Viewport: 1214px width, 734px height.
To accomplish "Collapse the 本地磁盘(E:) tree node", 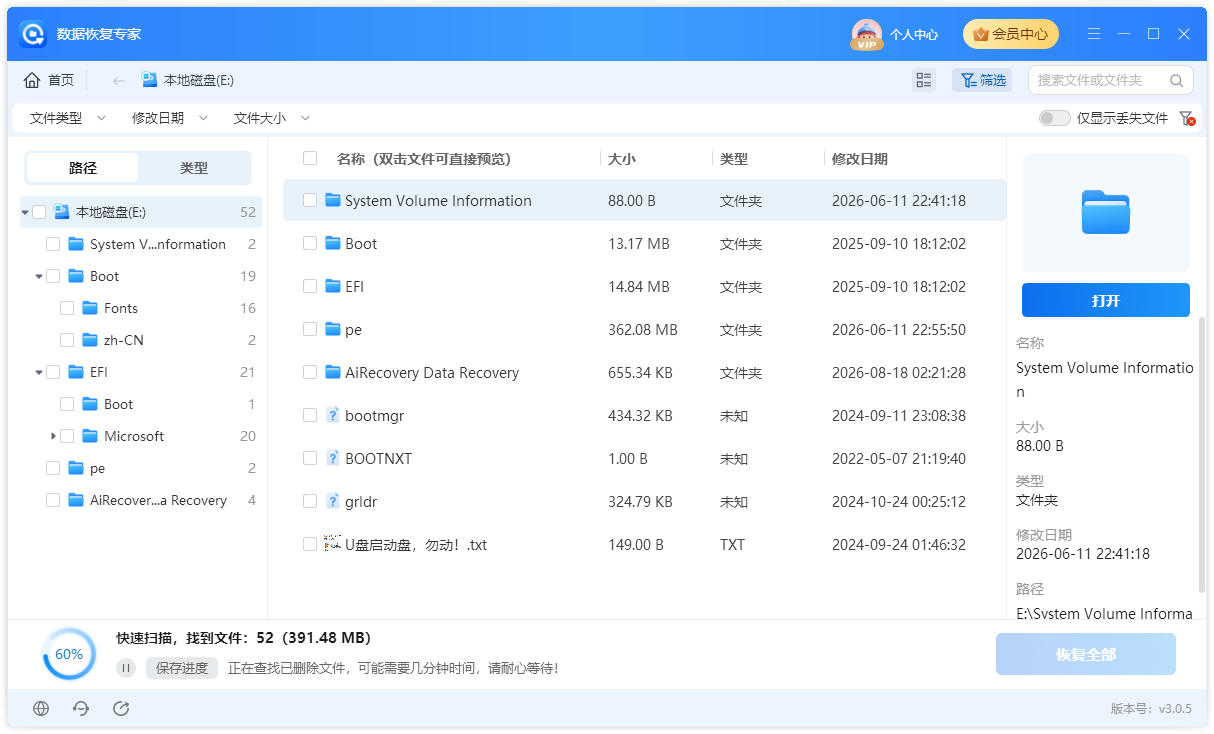I will pos(25,212).
